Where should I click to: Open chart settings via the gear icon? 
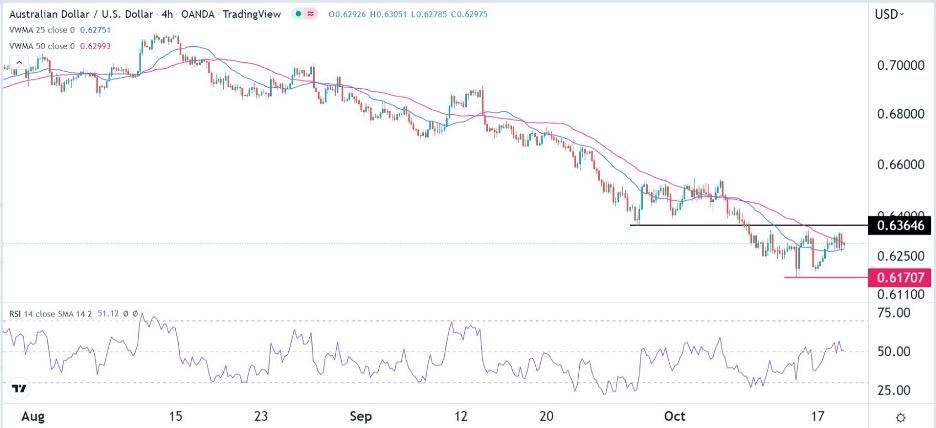(901, 417)
